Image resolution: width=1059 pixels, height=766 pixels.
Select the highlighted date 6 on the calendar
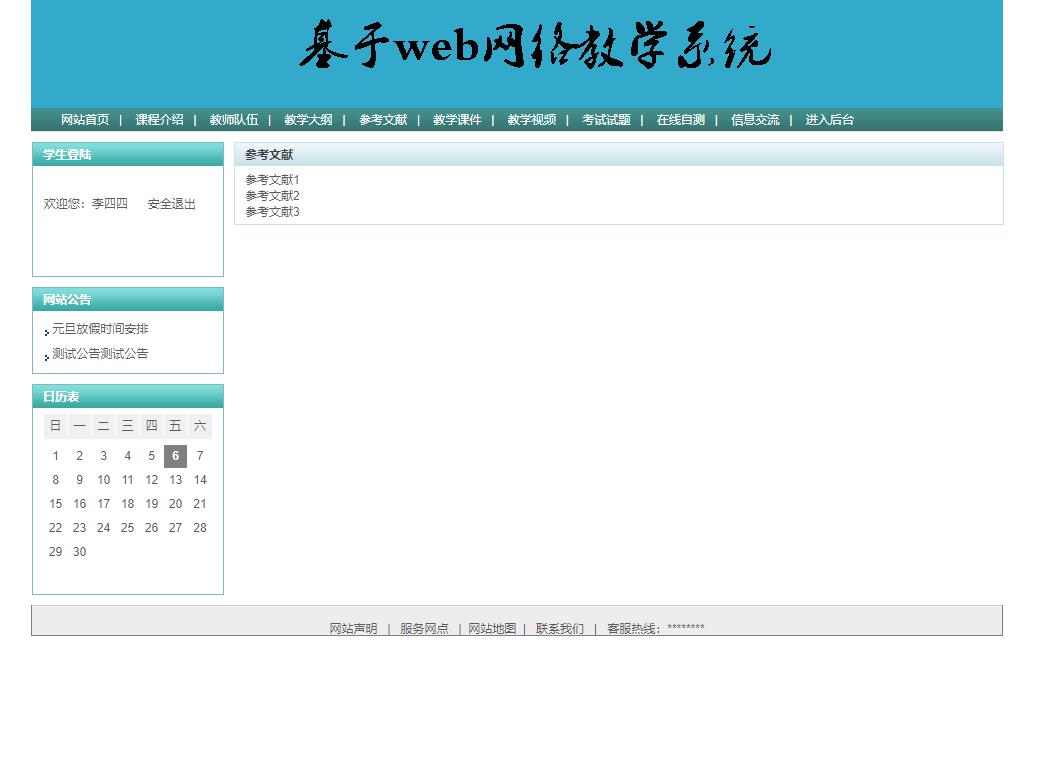tap(175, 455)
